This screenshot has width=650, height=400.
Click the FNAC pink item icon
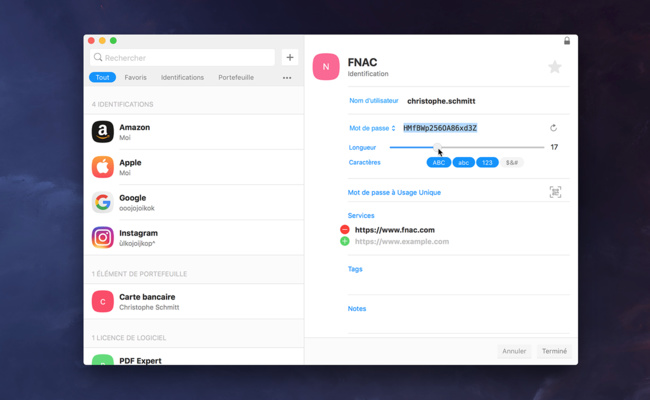coord(326,67)
